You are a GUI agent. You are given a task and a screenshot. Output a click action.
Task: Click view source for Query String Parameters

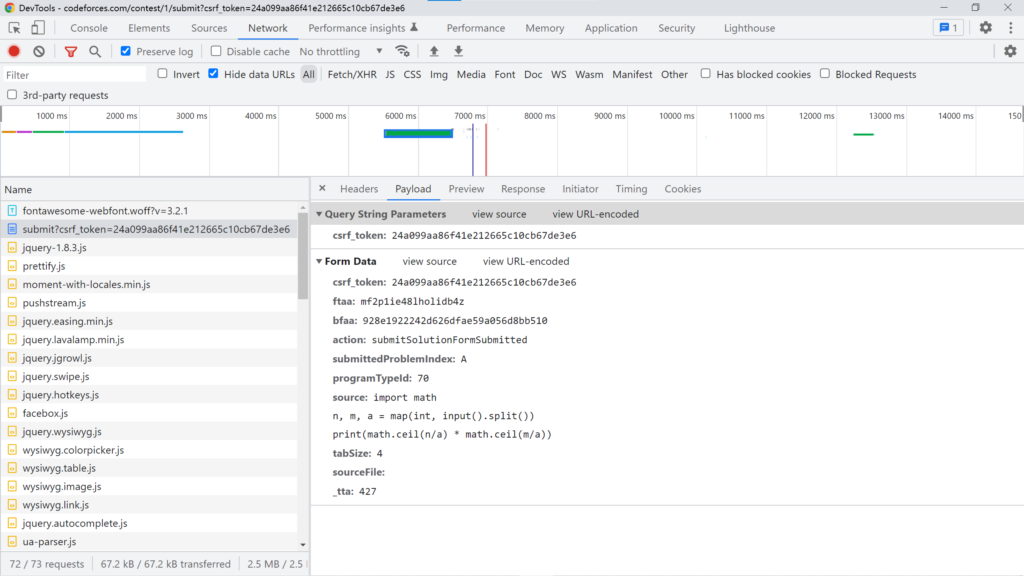tap(499, 214)
